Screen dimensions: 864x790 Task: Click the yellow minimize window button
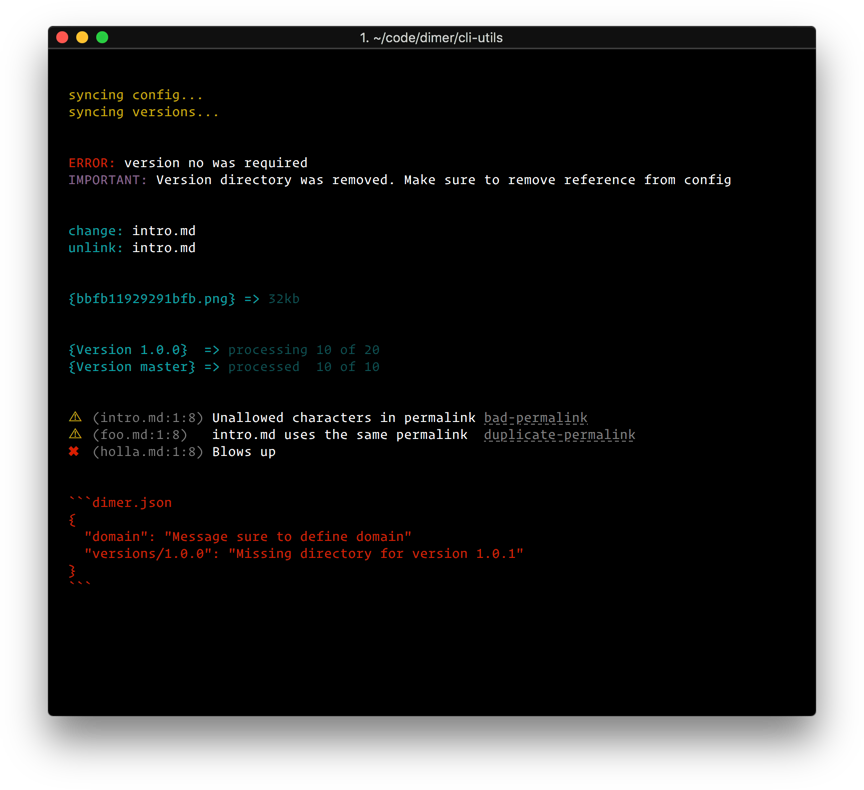pos(82,37)
